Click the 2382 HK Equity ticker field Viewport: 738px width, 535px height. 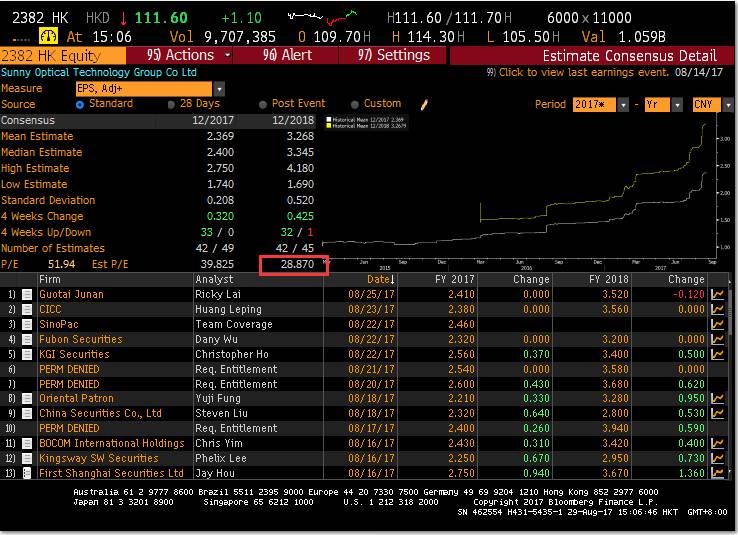point(63,56)
